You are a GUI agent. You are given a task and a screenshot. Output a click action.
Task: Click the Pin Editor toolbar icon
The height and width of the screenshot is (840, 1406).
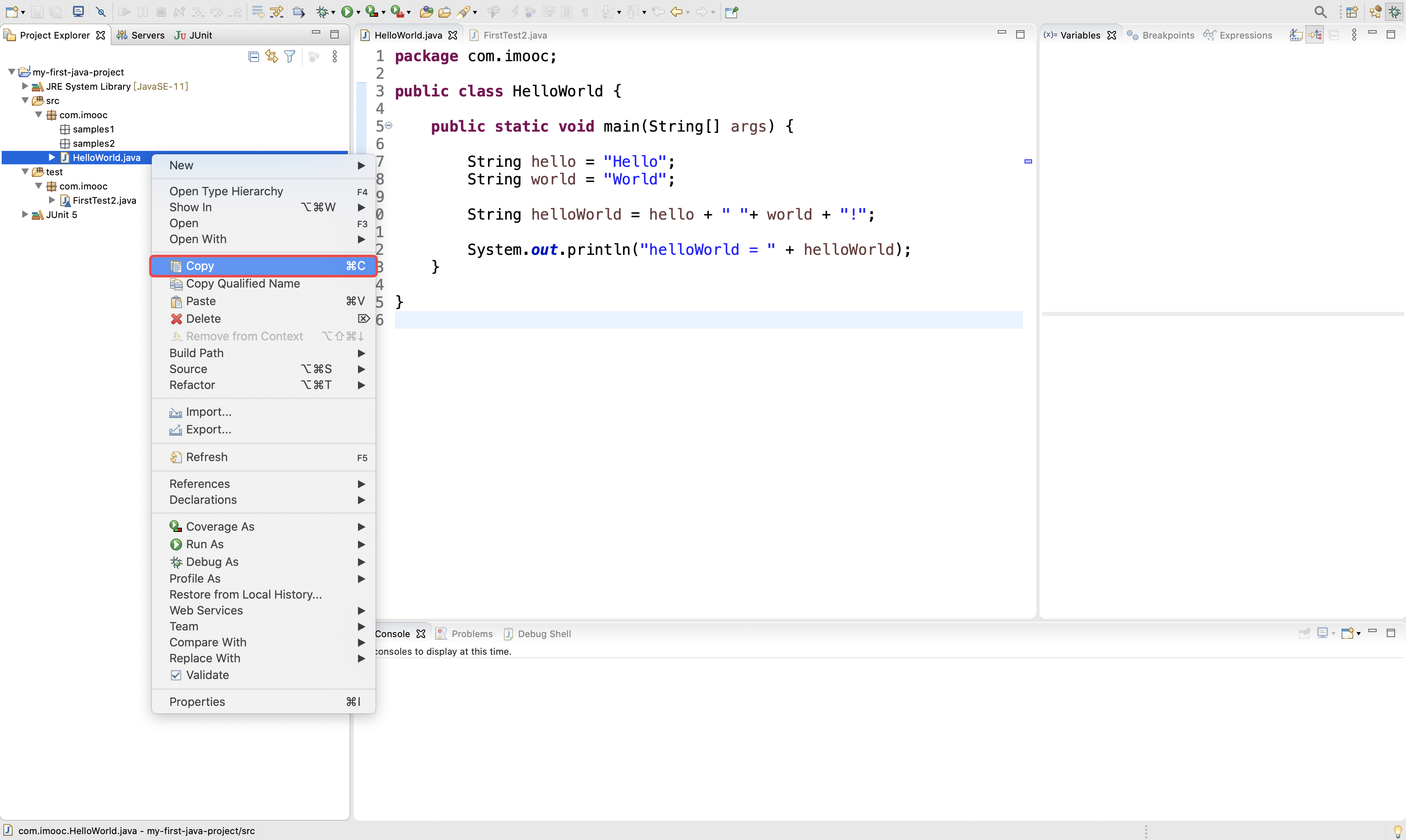click(732, 12)
